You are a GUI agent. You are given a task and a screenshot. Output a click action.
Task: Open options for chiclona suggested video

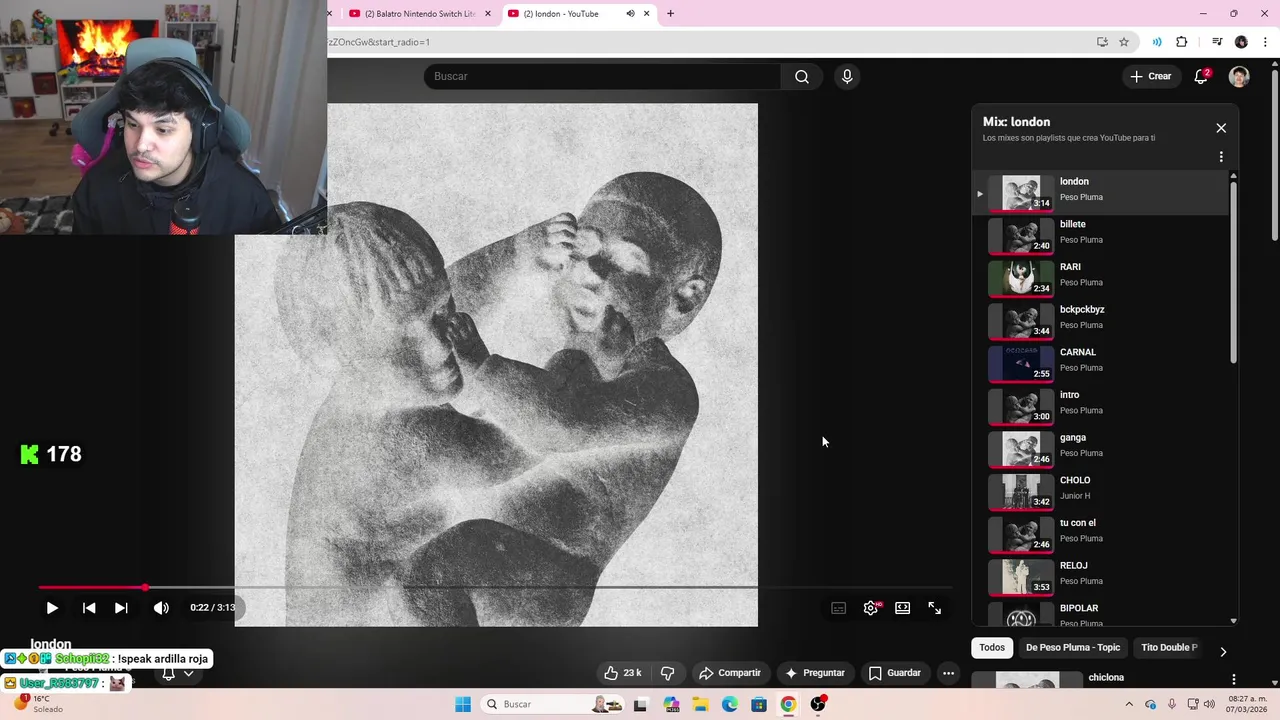(1233, 679)
